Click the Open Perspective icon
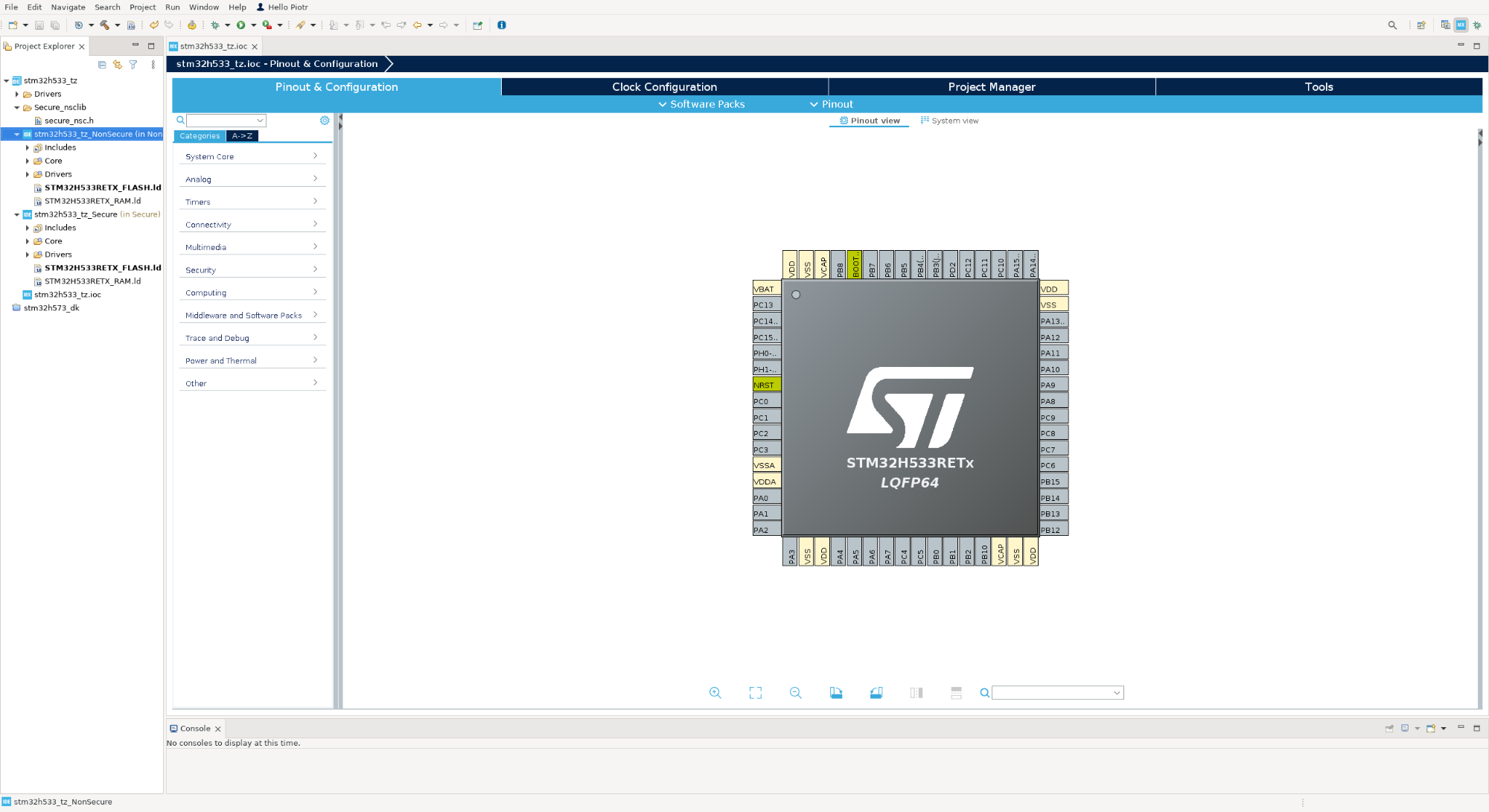Image resolution: width=1489 pixels, height=812 pixels. pos(1421,25)
